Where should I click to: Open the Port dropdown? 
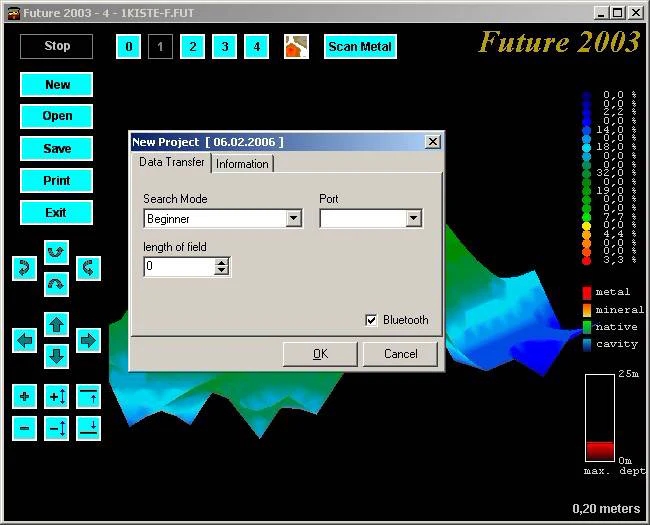click(x=413, y=218)
